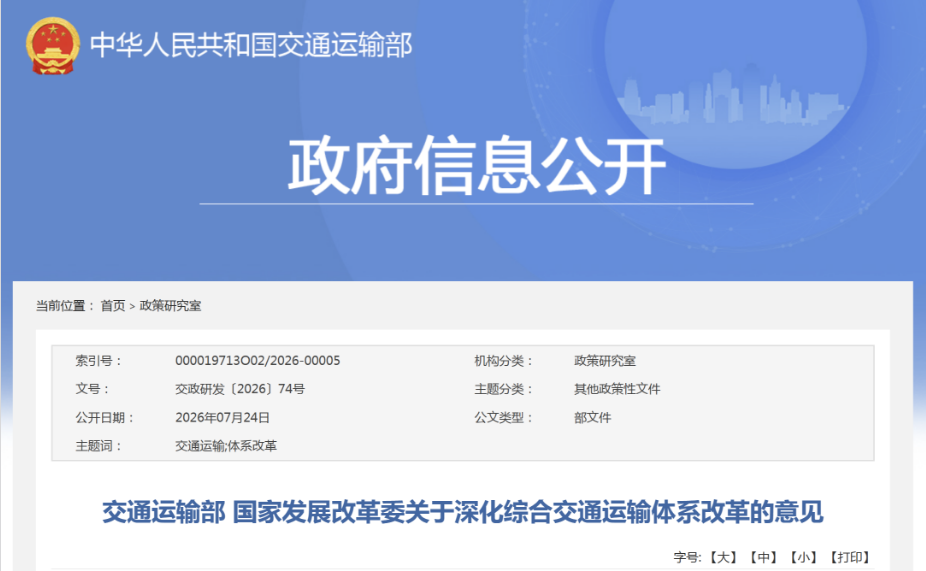
Task: Click the 公开日期 label
Action: (x=105, y=417)
